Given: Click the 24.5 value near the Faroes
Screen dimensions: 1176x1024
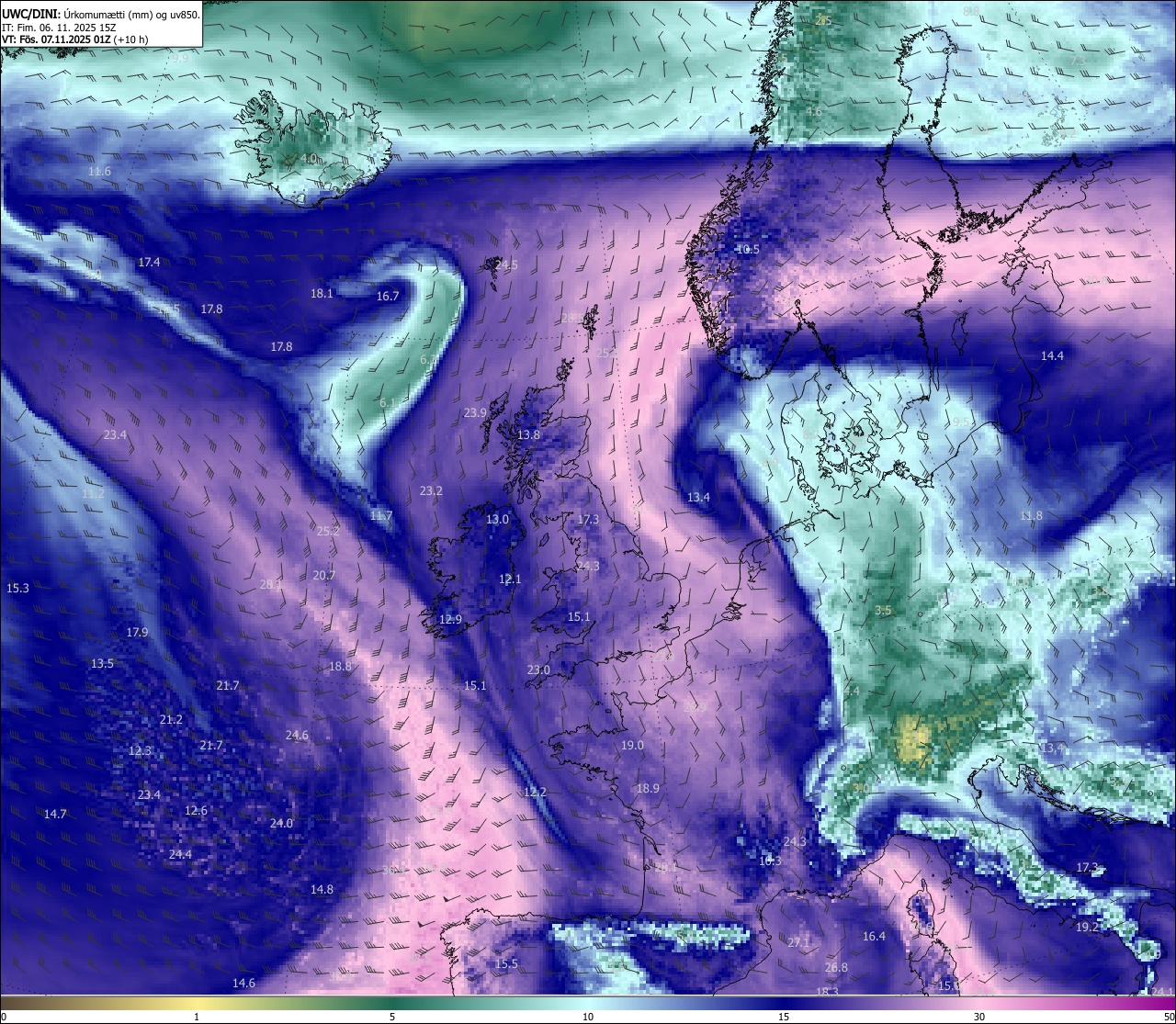Looking at the screenshot, I should pos(506,264).
